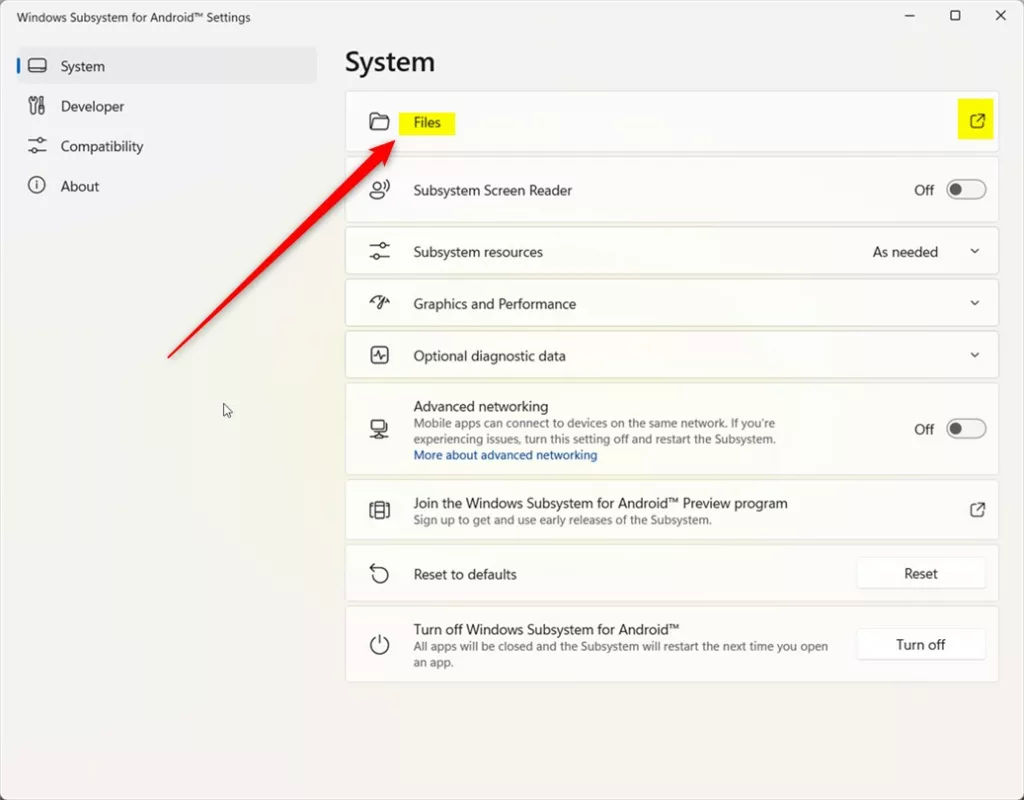Enable the Subsystem Screen Reader toggle
The height and width of the screenshot is (800, 1024).
[x=964, y=189]
